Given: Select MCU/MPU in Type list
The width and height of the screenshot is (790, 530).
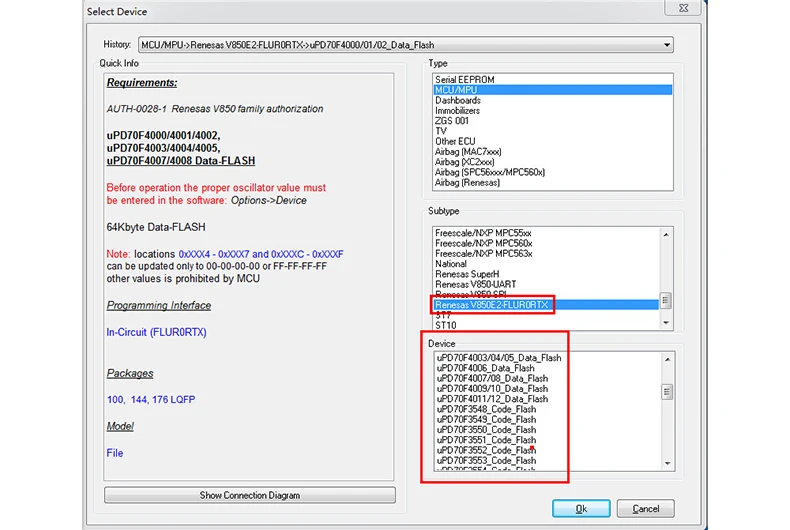Looking at the screenshot, I should click(x=552, y=90).
